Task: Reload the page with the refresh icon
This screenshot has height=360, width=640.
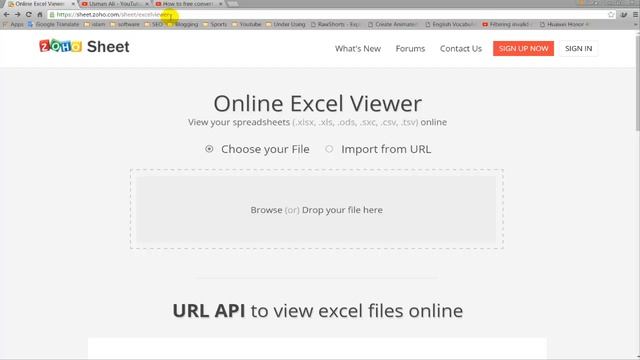Action: 29,14
